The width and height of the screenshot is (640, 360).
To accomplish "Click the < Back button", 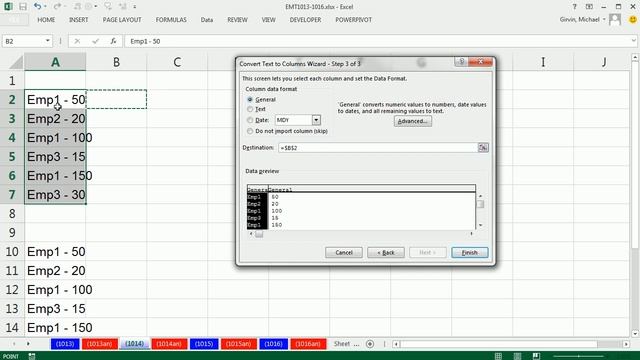I will click(386, 253).
